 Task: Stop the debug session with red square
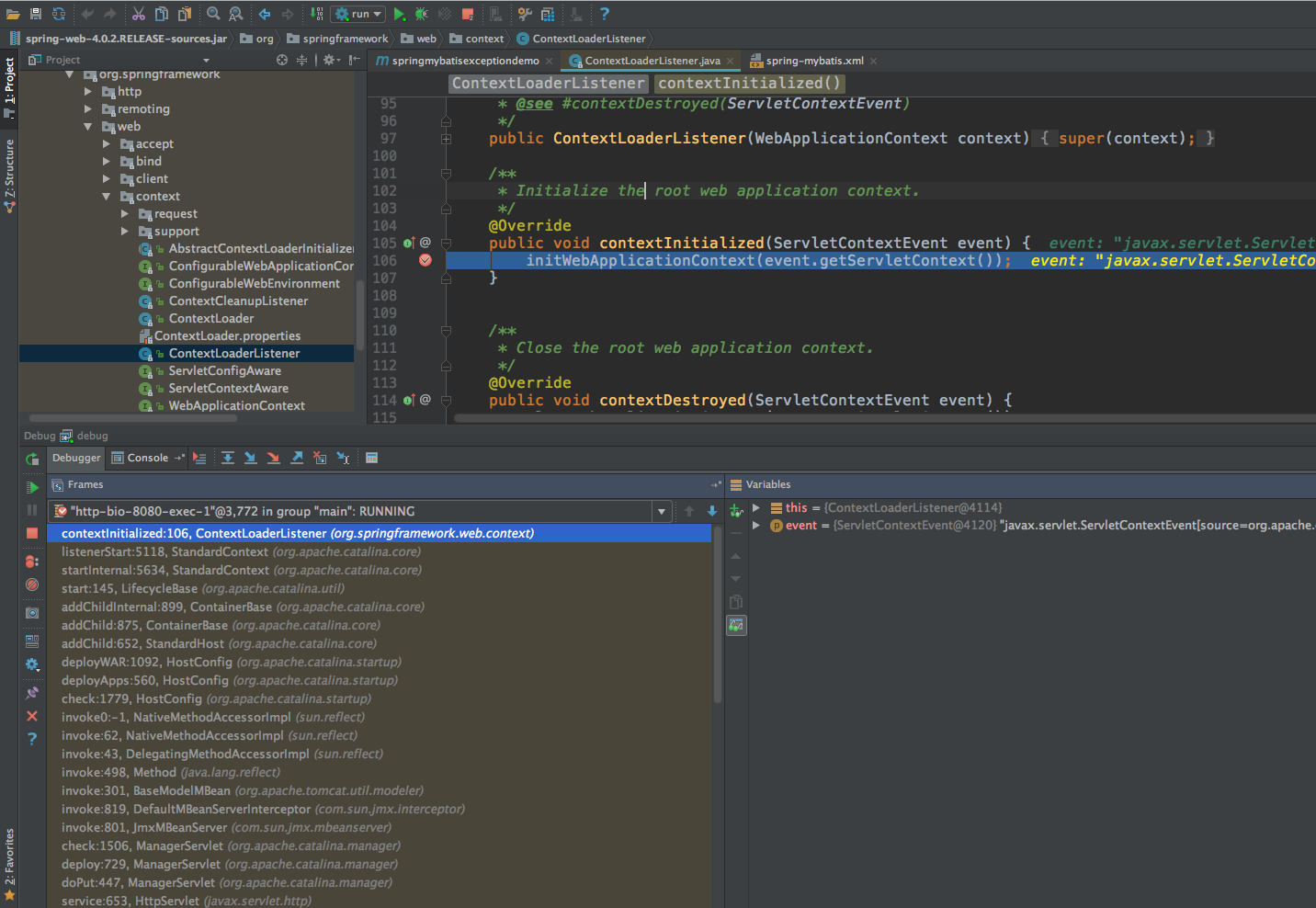coord(32,533)
